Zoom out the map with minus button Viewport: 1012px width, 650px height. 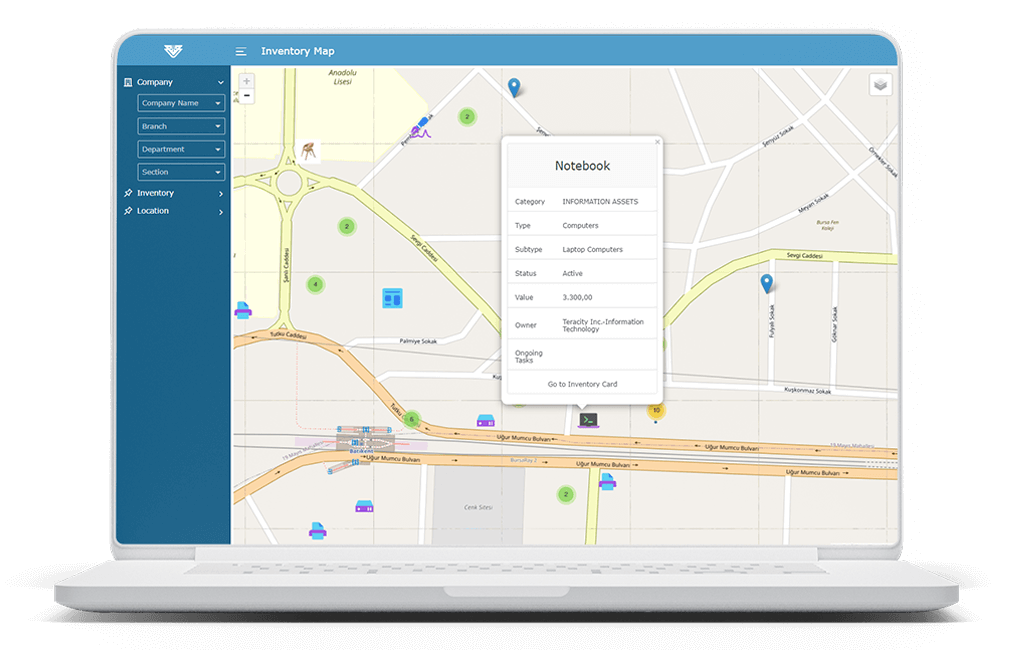(x=247, y=96)
